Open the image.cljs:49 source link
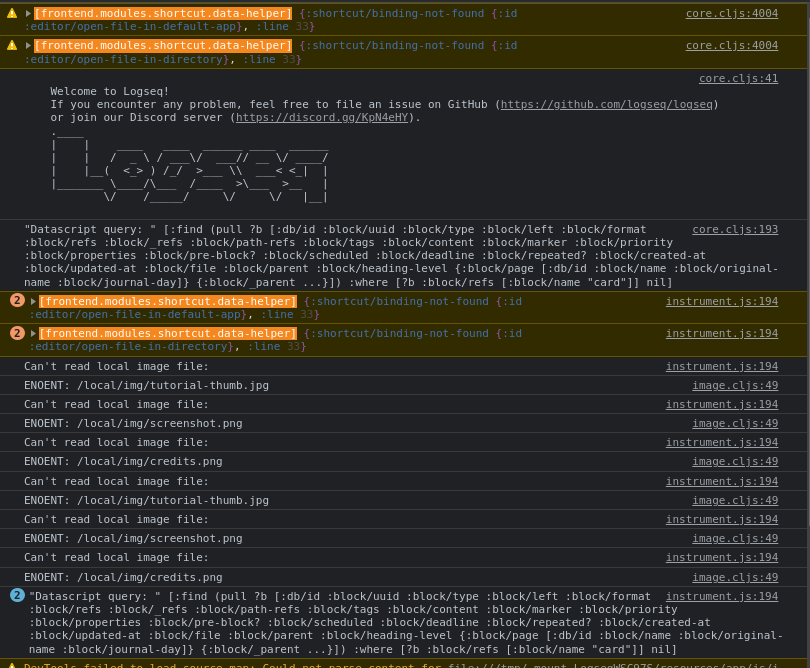Viewport: 810px width, 668px height. (x=735, y=385)
